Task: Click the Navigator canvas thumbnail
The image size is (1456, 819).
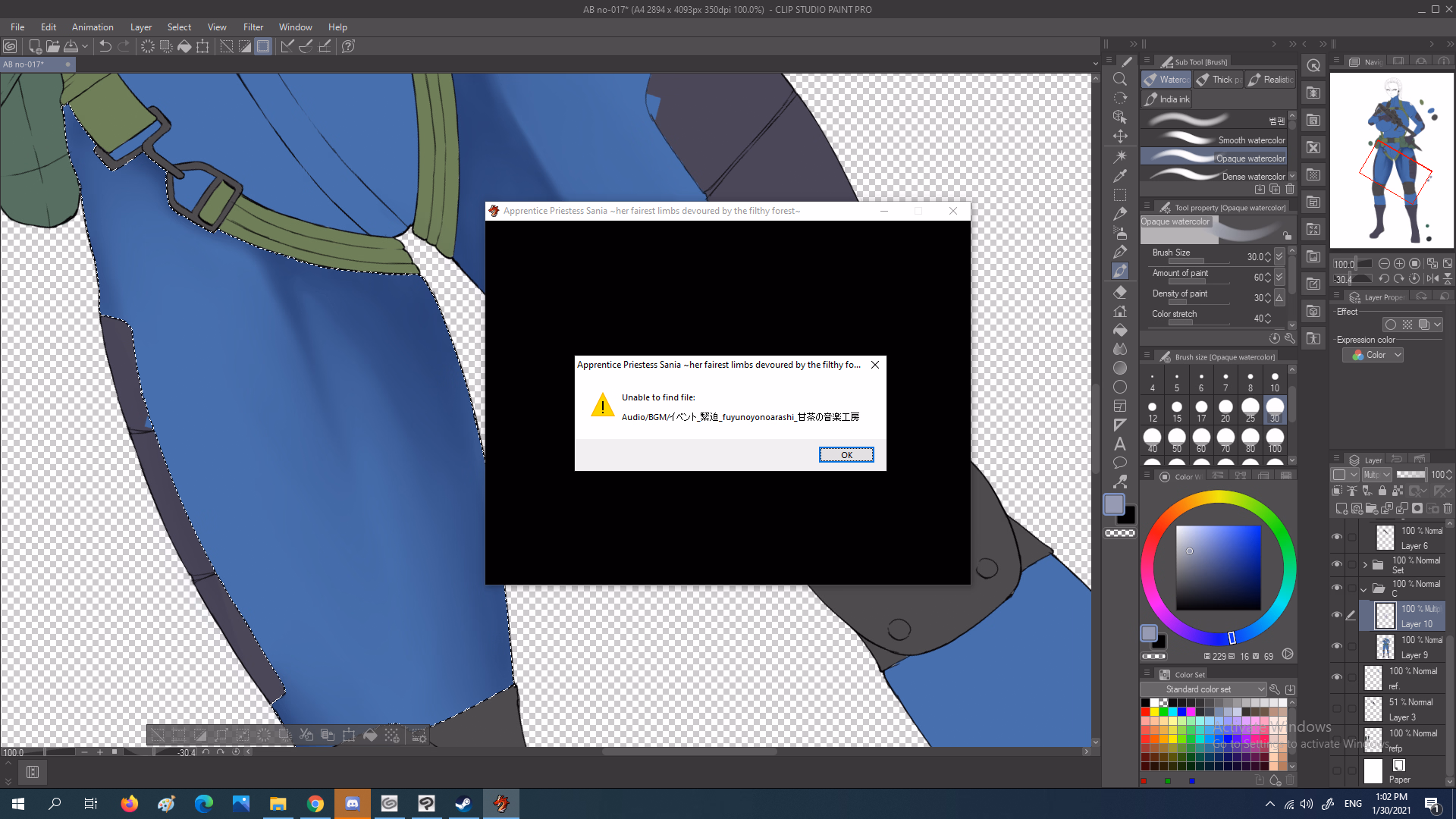Action: tap(1392, 161)
